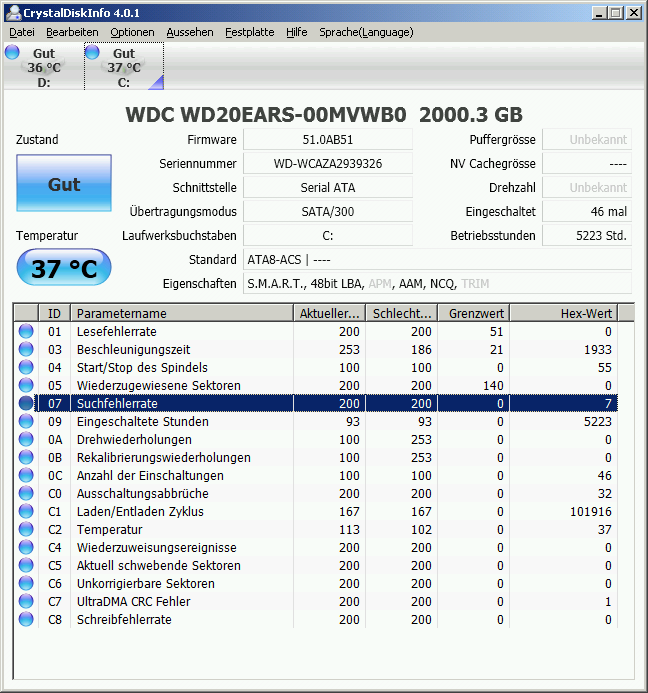Click status orb of Ausschaltungsabbrüche row
The width and height of the screenshot is (648, 693).
pyautogui.click(x=26, y=493)
